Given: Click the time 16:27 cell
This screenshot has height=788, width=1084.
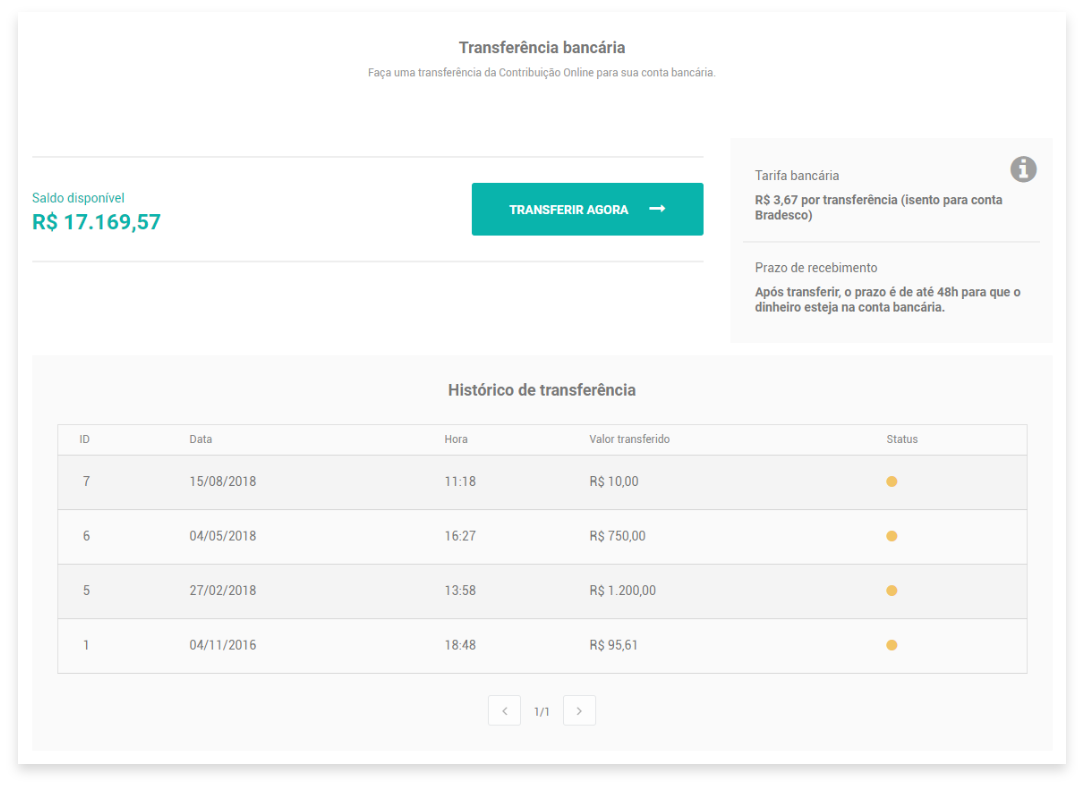Looking at the screenshot, I should tap(460, 536).
